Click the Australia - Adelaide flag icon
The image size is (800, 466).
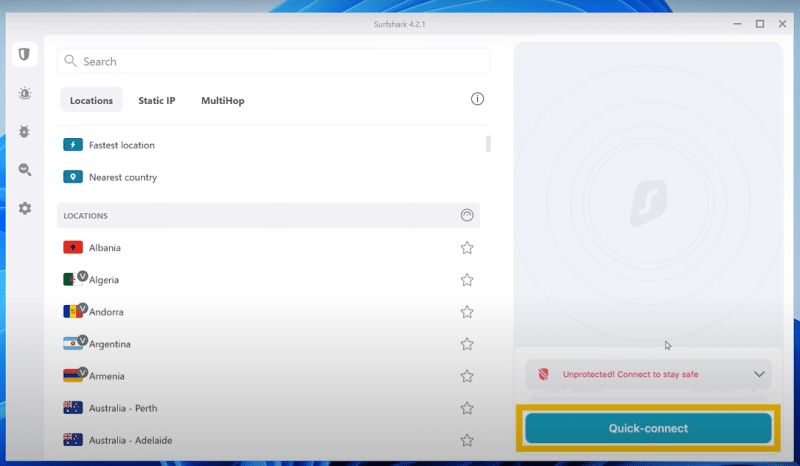(73, 440)
